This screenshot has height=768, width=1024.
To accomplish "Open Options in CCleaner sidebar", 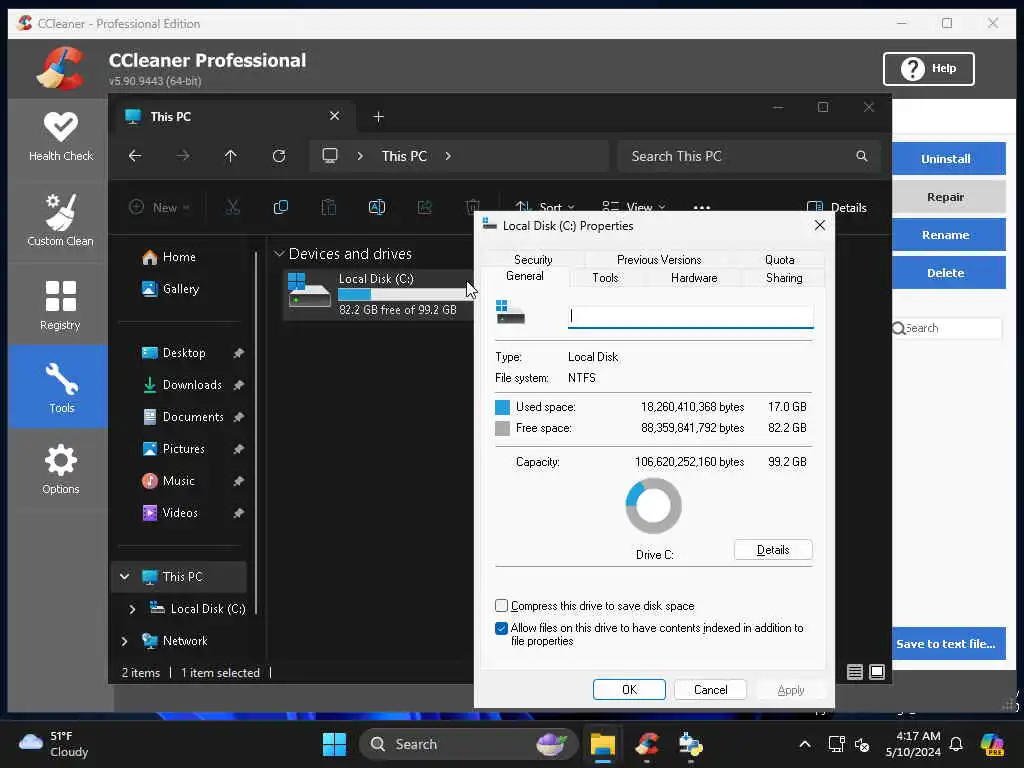I will pyautogui.click(x=61, y=469).
